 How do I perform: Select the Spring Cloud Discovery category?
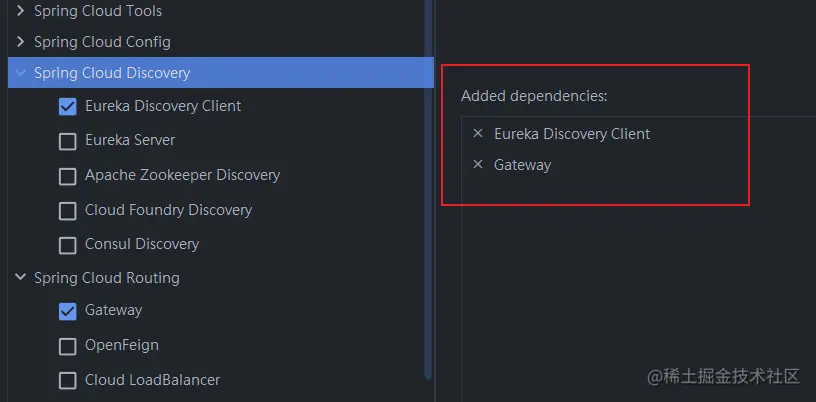tap(112, 73)
